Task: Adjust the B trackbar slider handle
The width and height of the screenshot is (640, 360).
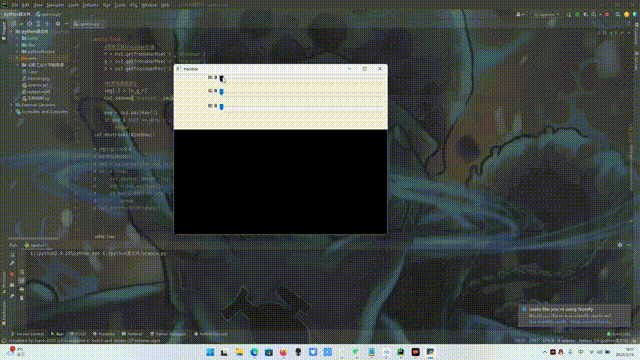Action: 222,107
